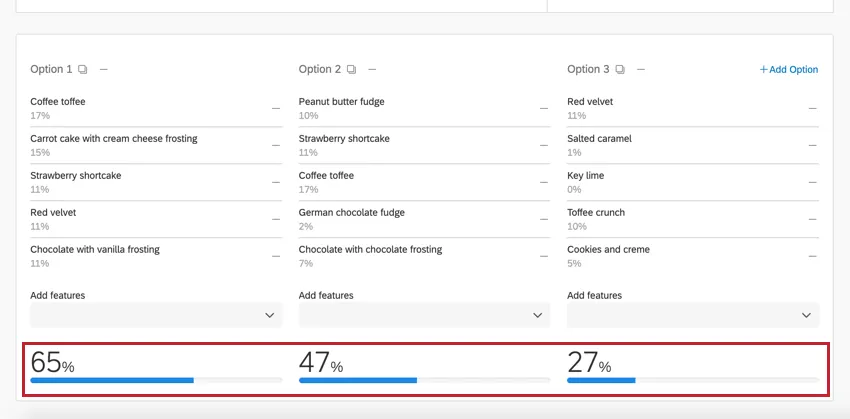850x419 pixels.
Task: Click the 27% preference share bar
Action: tap(692, 380)
